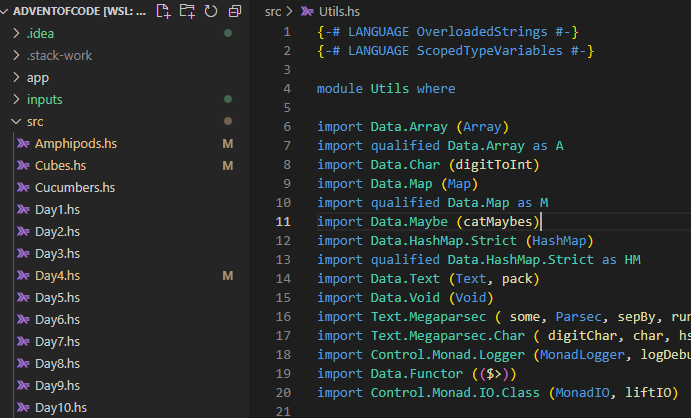Open Day4.hs in the file tree
The image size is (691, 418).
(x=57, y=276)
